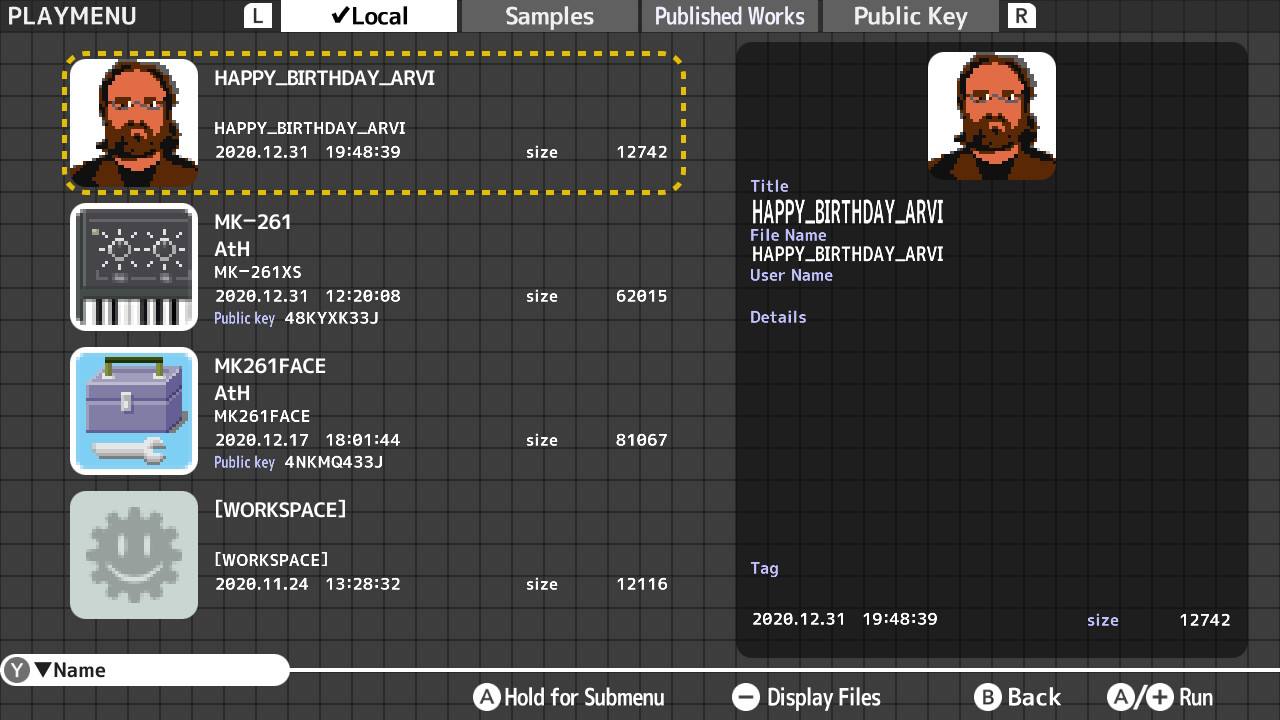Click the Display Files label
The width and height of the screenshot is (1280, 720).
(824, 697)
